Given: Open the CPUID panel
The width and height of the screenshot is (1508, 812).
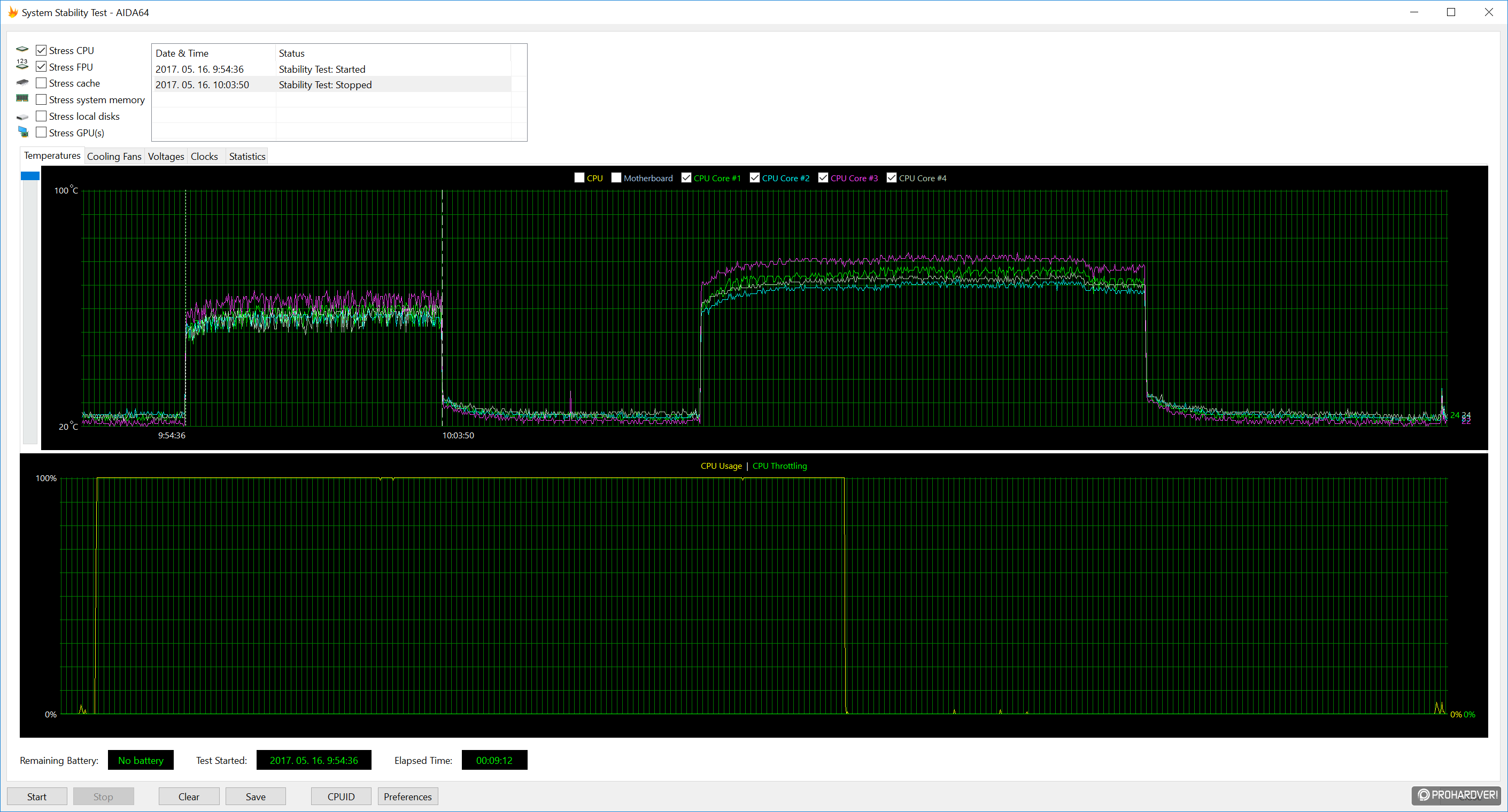Looking at the screenshot, I should (x=341, y=796).
